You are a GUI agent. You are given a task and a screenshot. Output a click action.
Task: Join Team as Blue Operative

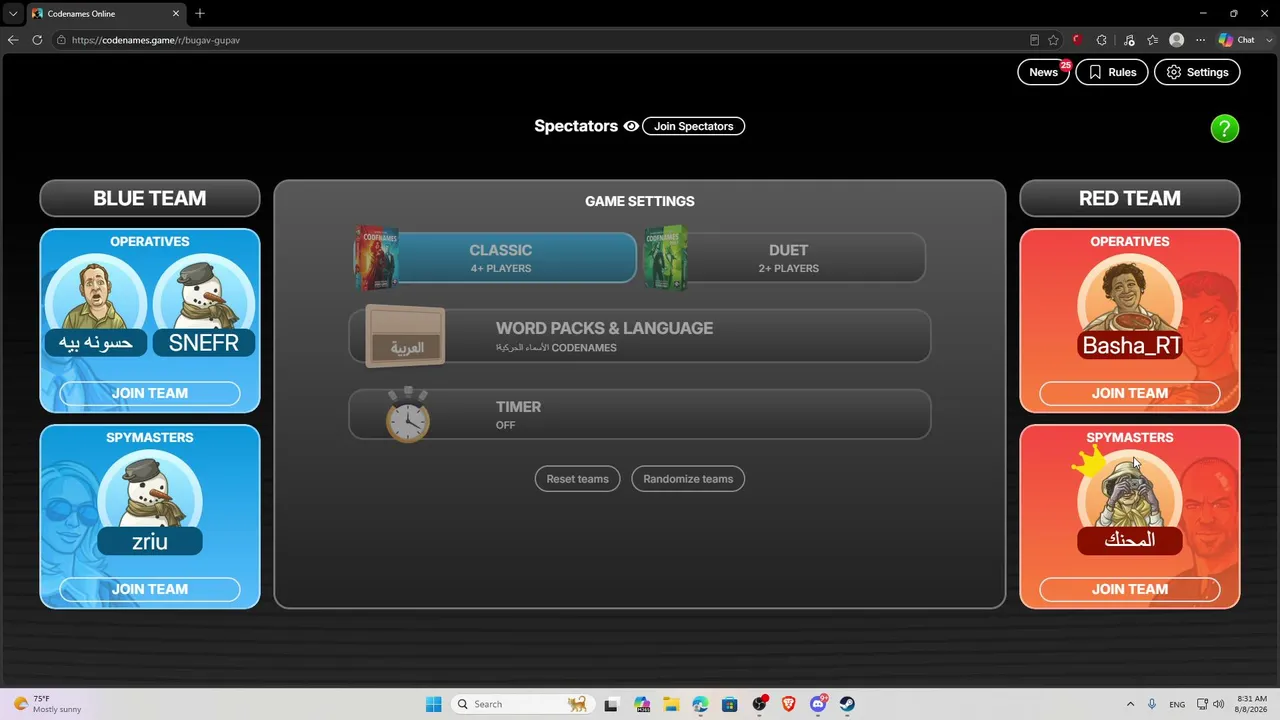(150, 393)
